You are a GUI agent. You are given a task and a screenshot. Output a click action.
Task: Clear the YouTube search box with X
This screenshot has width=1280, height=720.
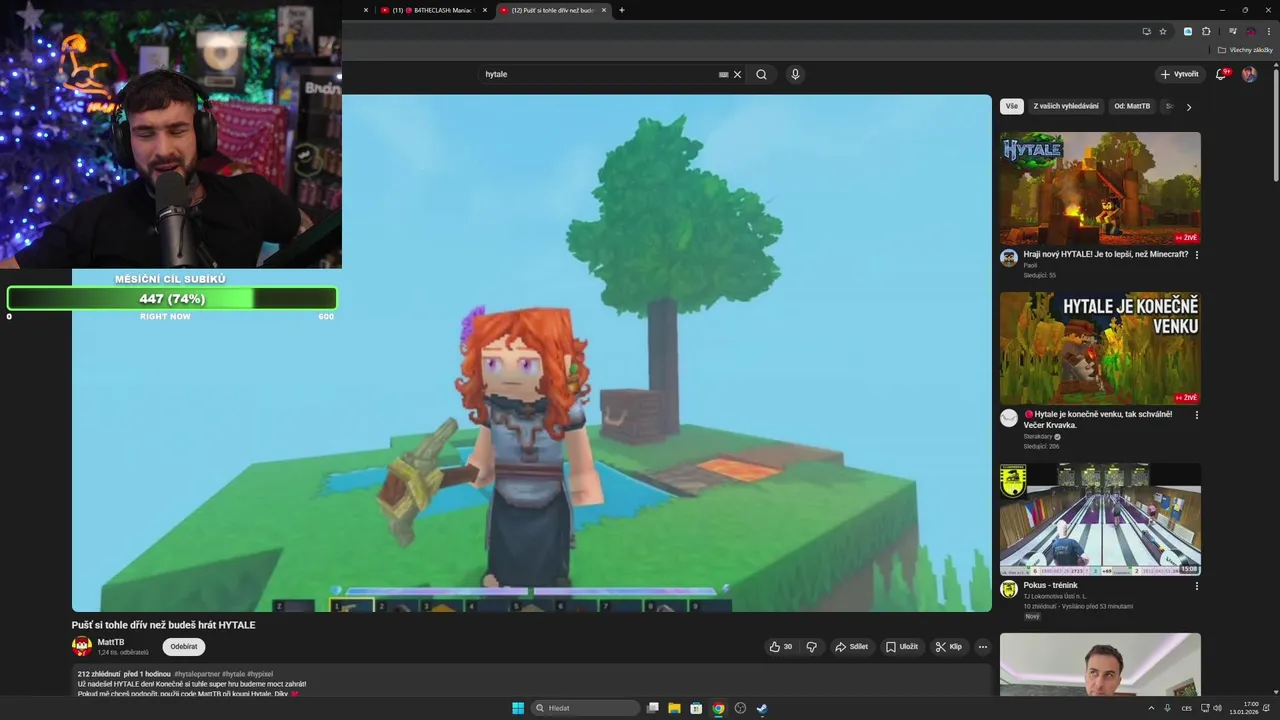click(738, 74)
